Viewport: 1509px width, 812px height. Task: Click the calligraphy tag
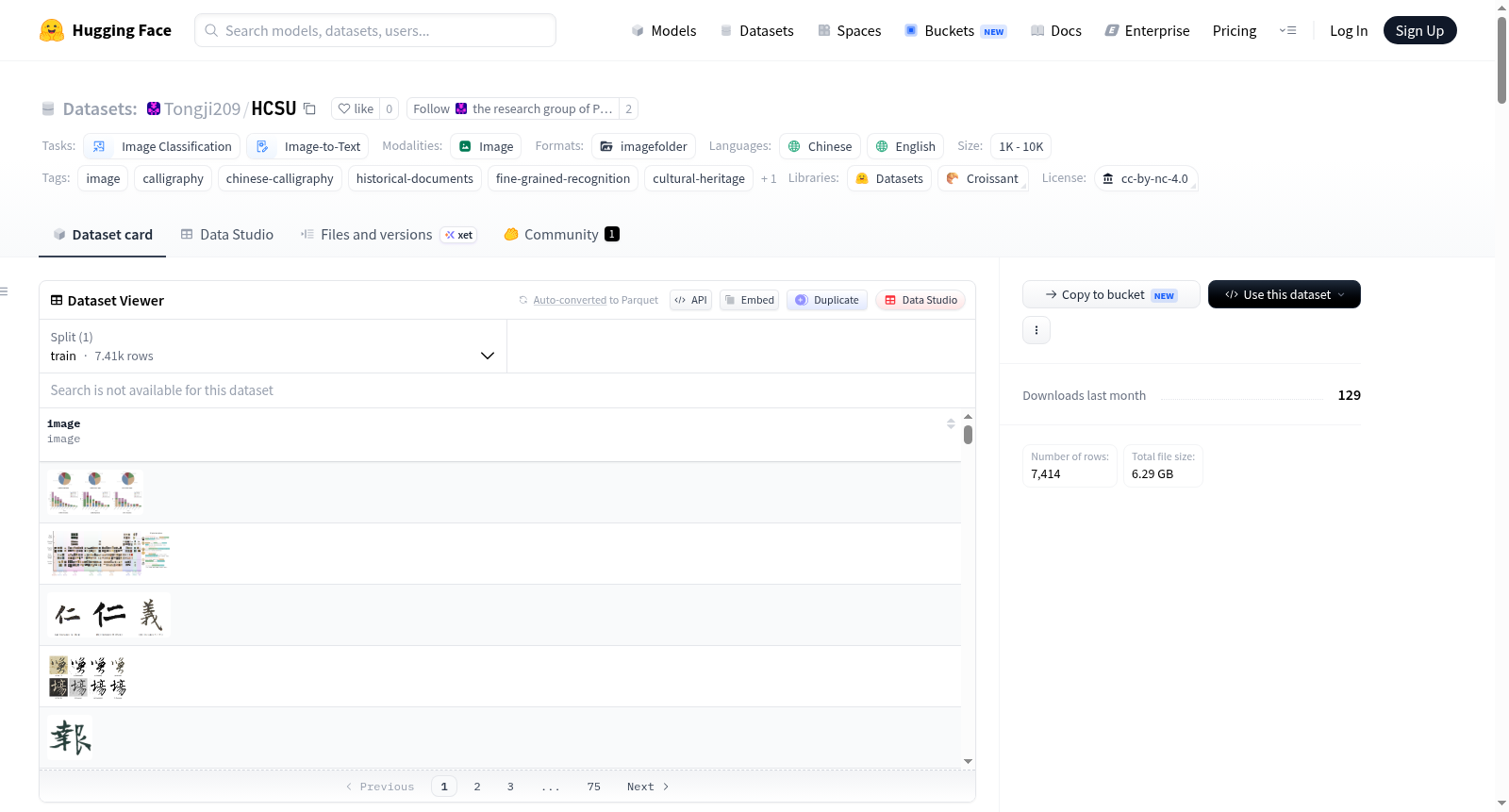click(173, 178)
